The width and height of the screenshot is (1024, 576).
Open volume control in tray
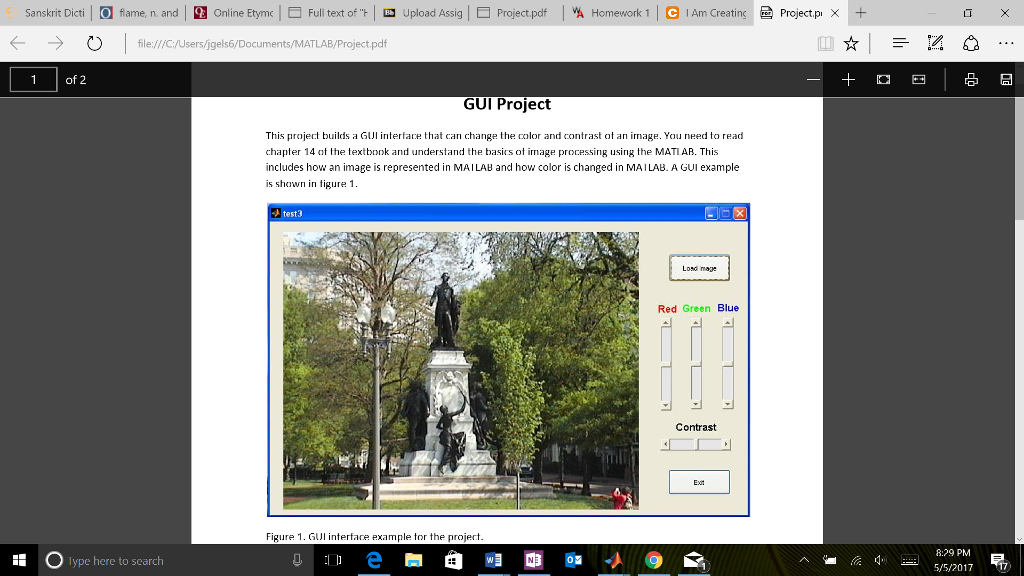pyautogui.click(x=881, y=560)
